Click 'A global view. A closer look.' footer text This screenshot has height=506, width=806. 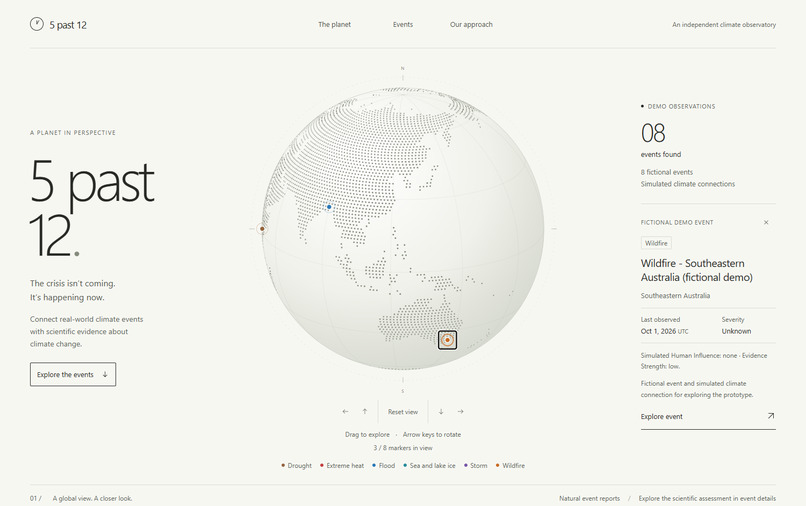(x=93, y=498)
